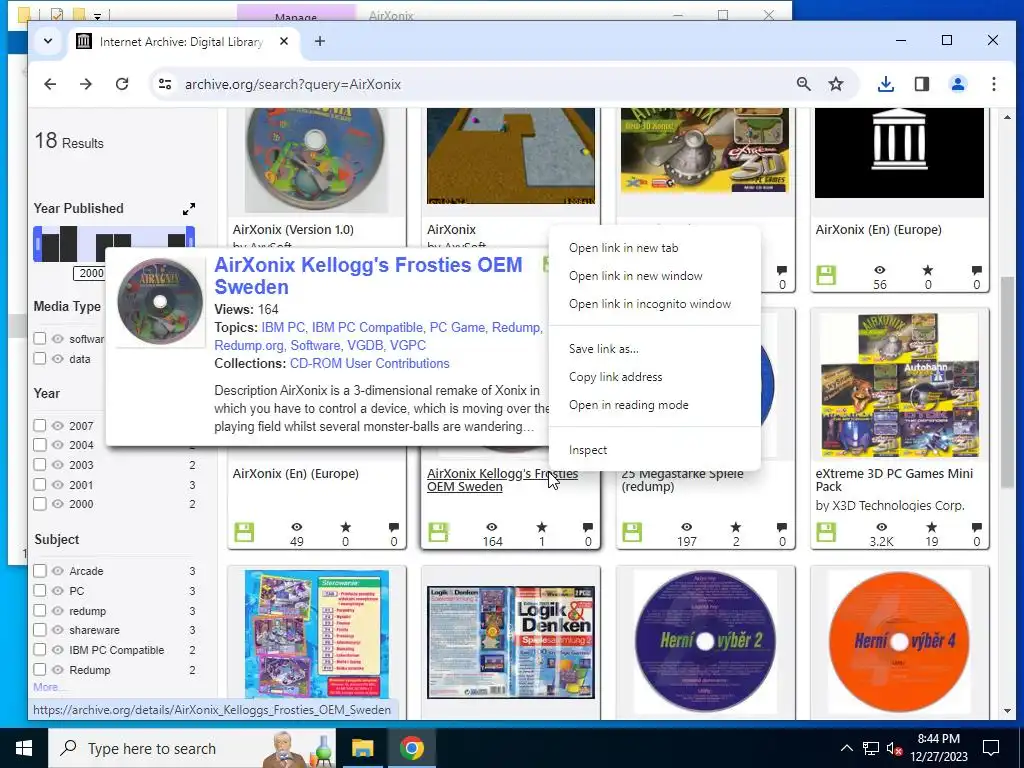The image size is (1024, 768).
Task: Open the AirXonix (Version 1.0) item
Action: (x=293, y=230)
